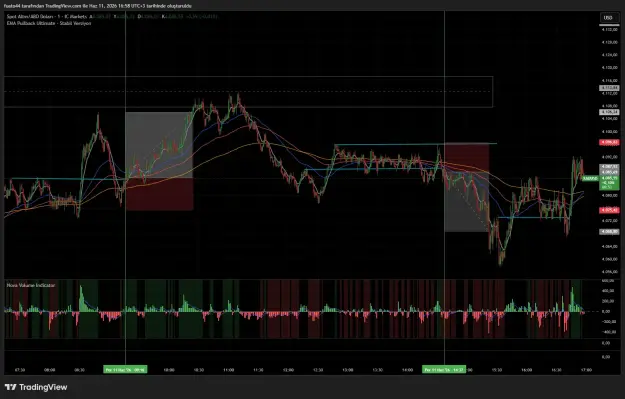This screenshot has width=625, height=399.
Task: Click the 4.100,00 price axis label
Action: pyautogui.click(x=610, y=132)
